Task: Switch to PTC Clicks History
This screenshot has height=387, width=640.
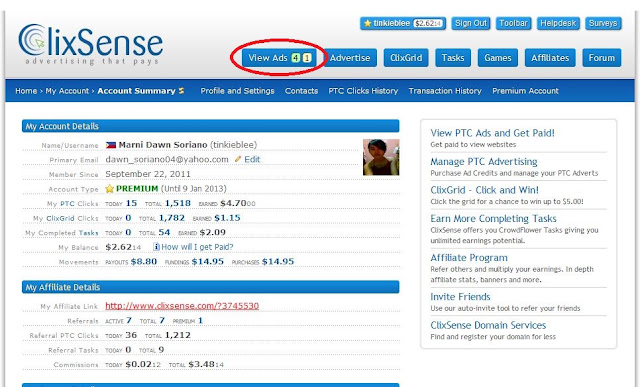Action: coord(363,91)
